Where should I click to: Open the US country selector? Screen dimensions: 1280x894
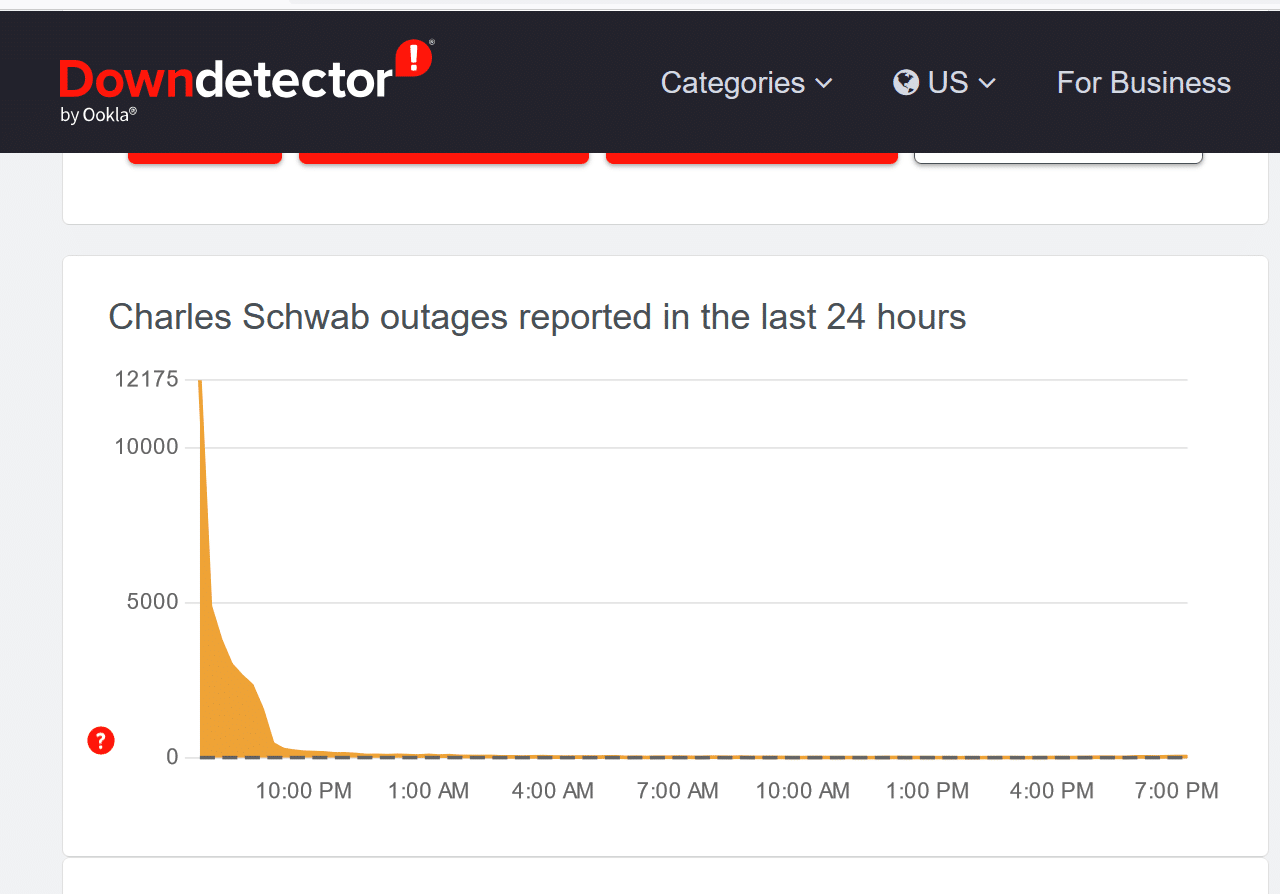(x=945, y=82)
